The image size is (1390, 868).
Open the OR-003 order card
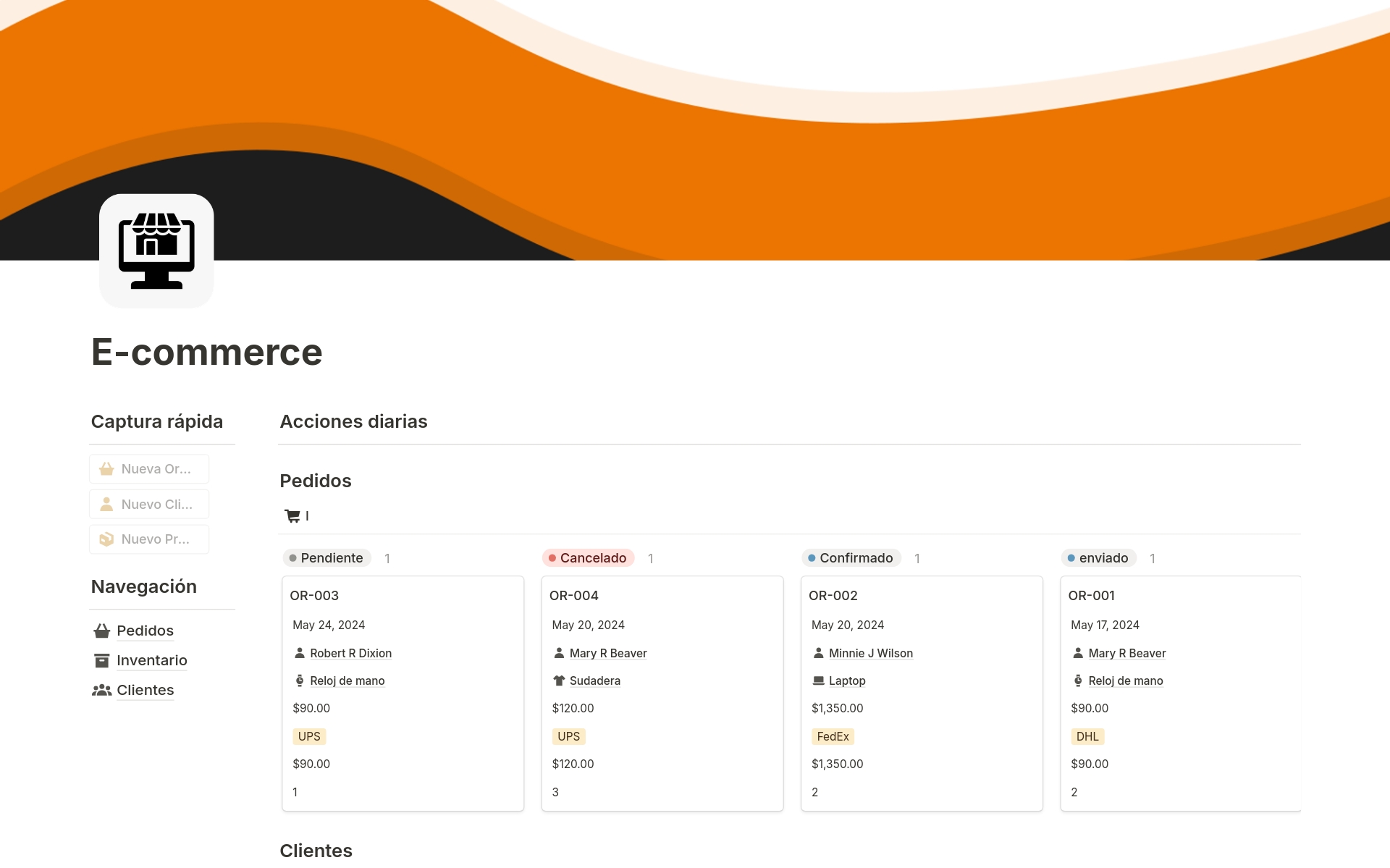(314, 596)
